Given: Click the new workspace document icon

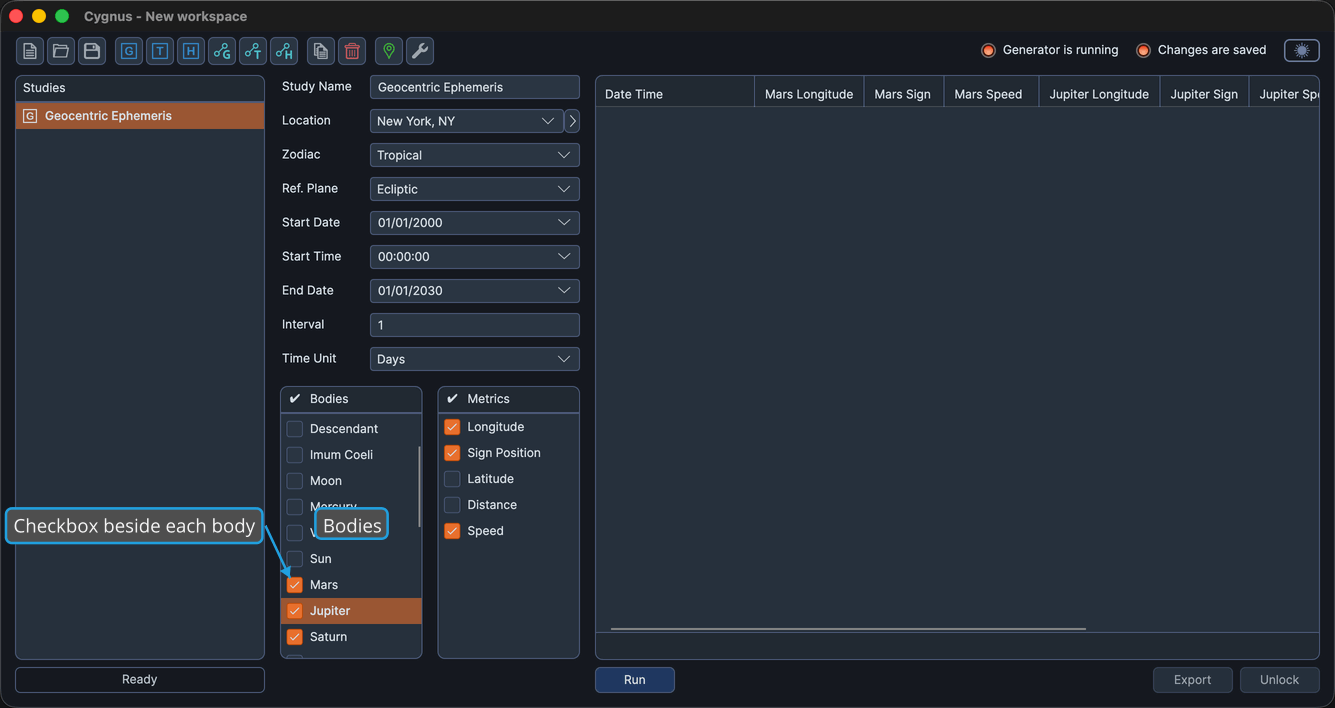Looking at the screenshot, I should [x=30, y=51].
